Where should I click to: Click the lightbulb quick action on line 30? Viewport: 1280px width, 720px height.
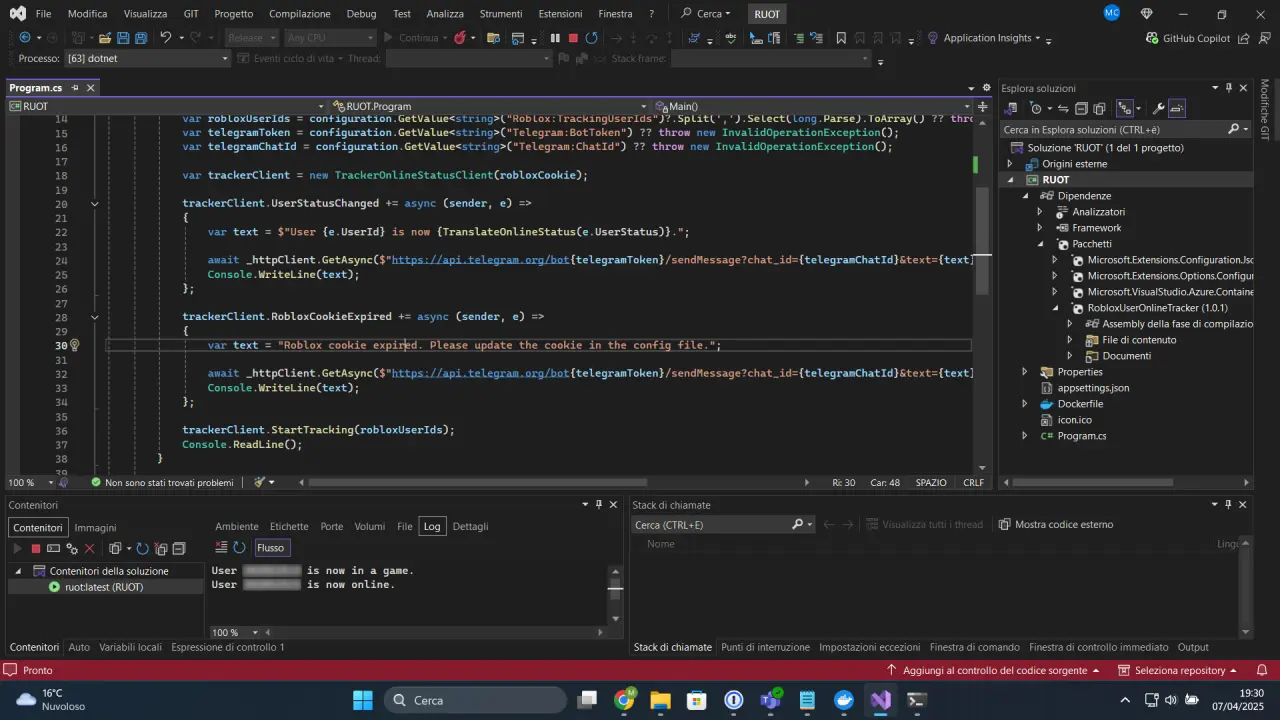click(74, 345)
